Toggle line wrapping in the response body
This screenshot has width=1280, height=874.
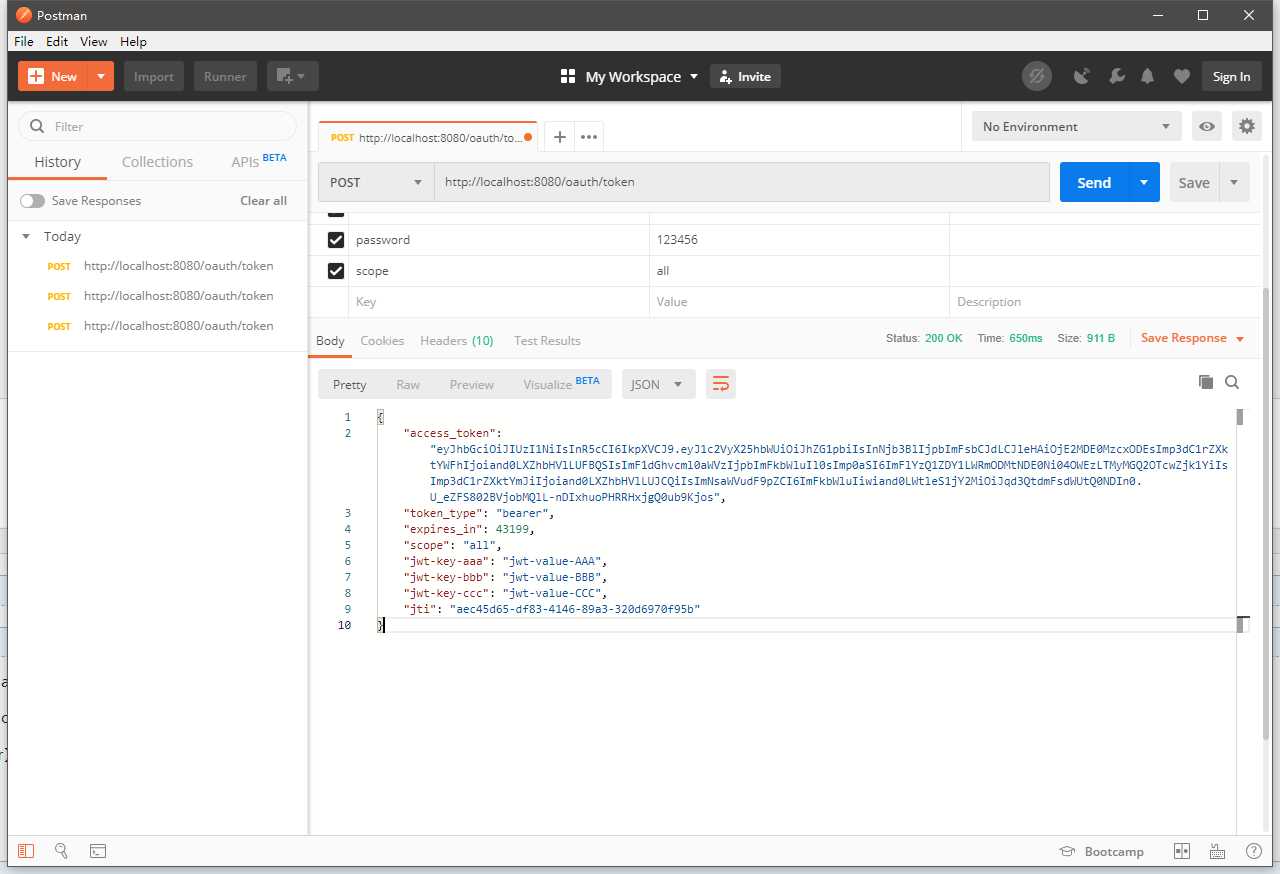[x=720, y=384]
